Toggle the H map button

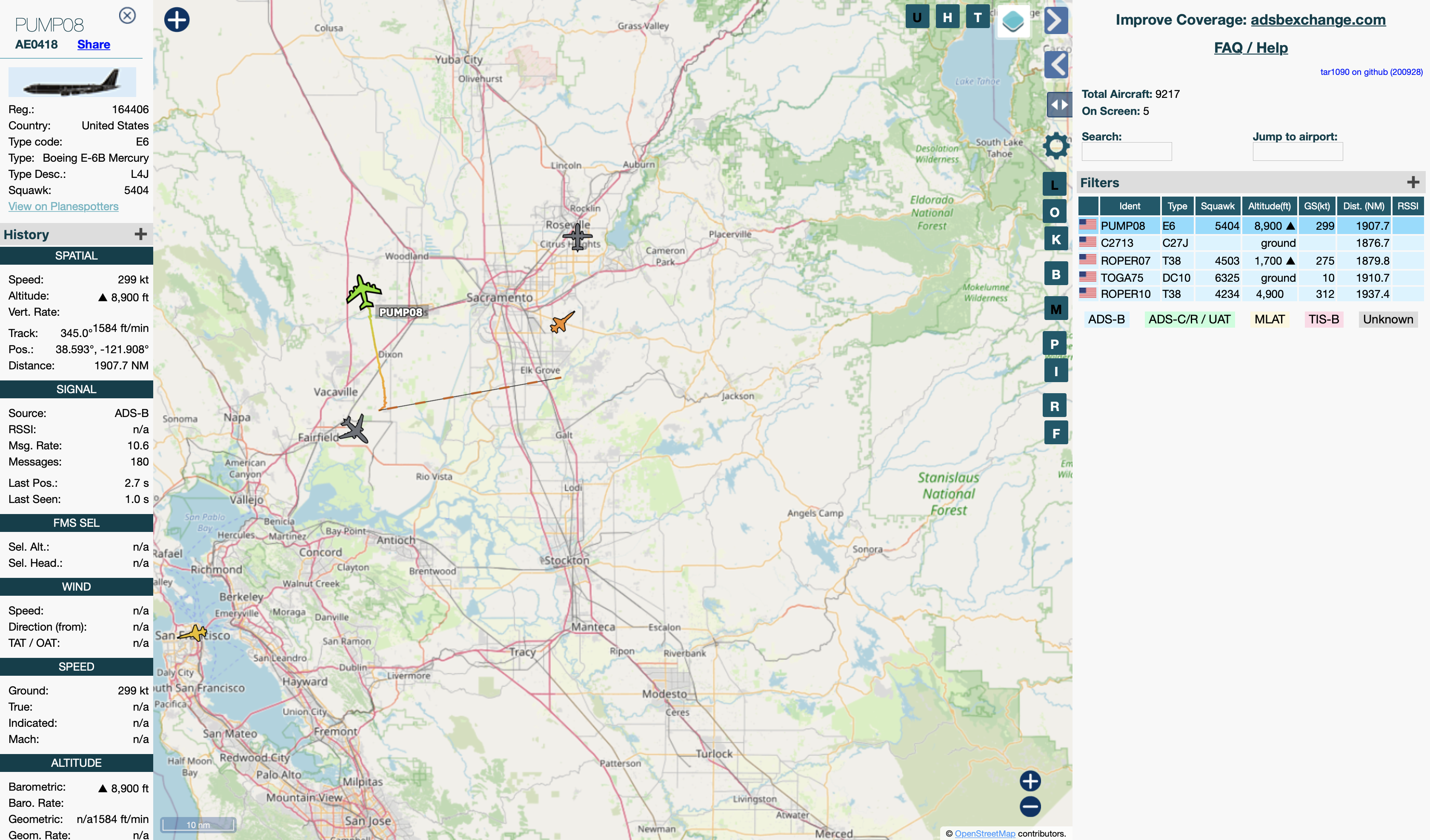[947, 17]
